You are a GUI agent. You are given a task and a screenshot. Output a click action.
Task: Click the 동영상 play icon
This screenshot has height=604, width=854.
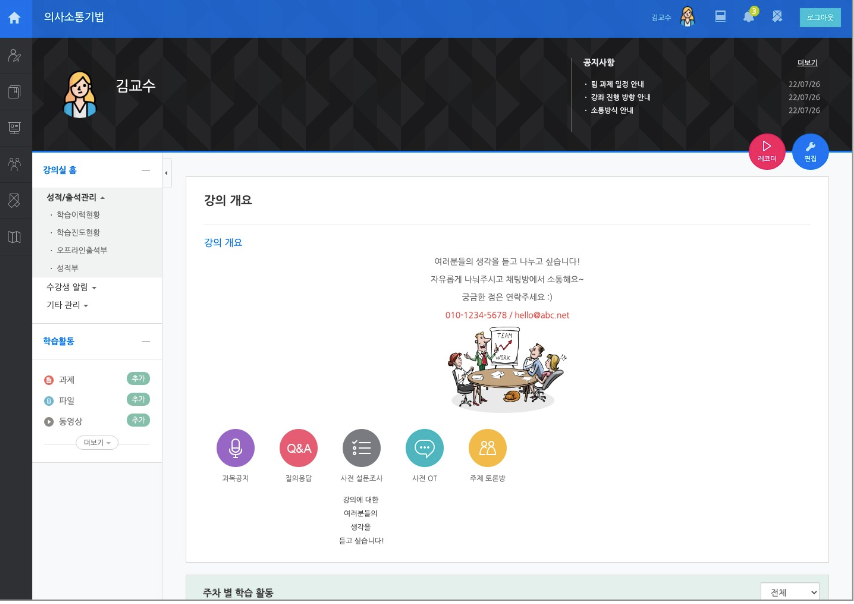(48, 422)
